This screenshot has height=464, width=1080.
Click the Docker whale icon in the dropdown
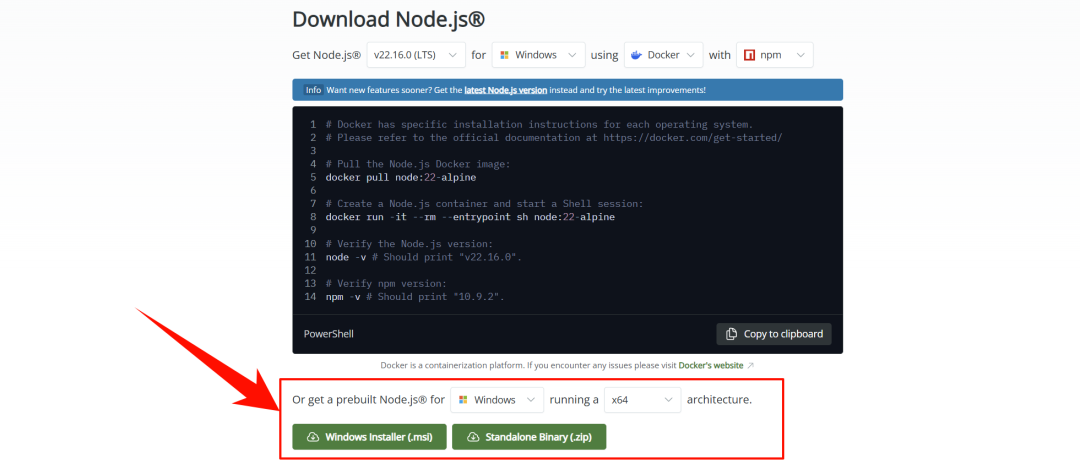coord(636,55)
